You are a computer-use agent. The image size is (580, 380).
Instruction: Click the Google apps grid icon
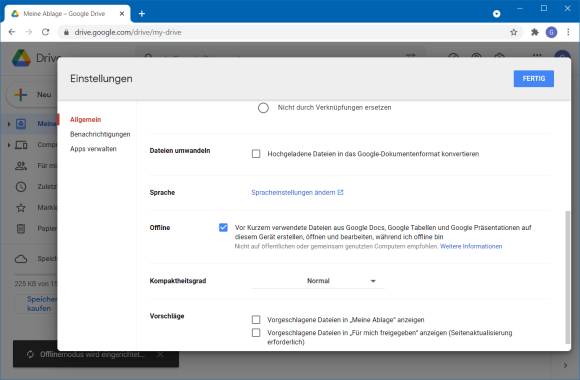click(x=537, y=56)
